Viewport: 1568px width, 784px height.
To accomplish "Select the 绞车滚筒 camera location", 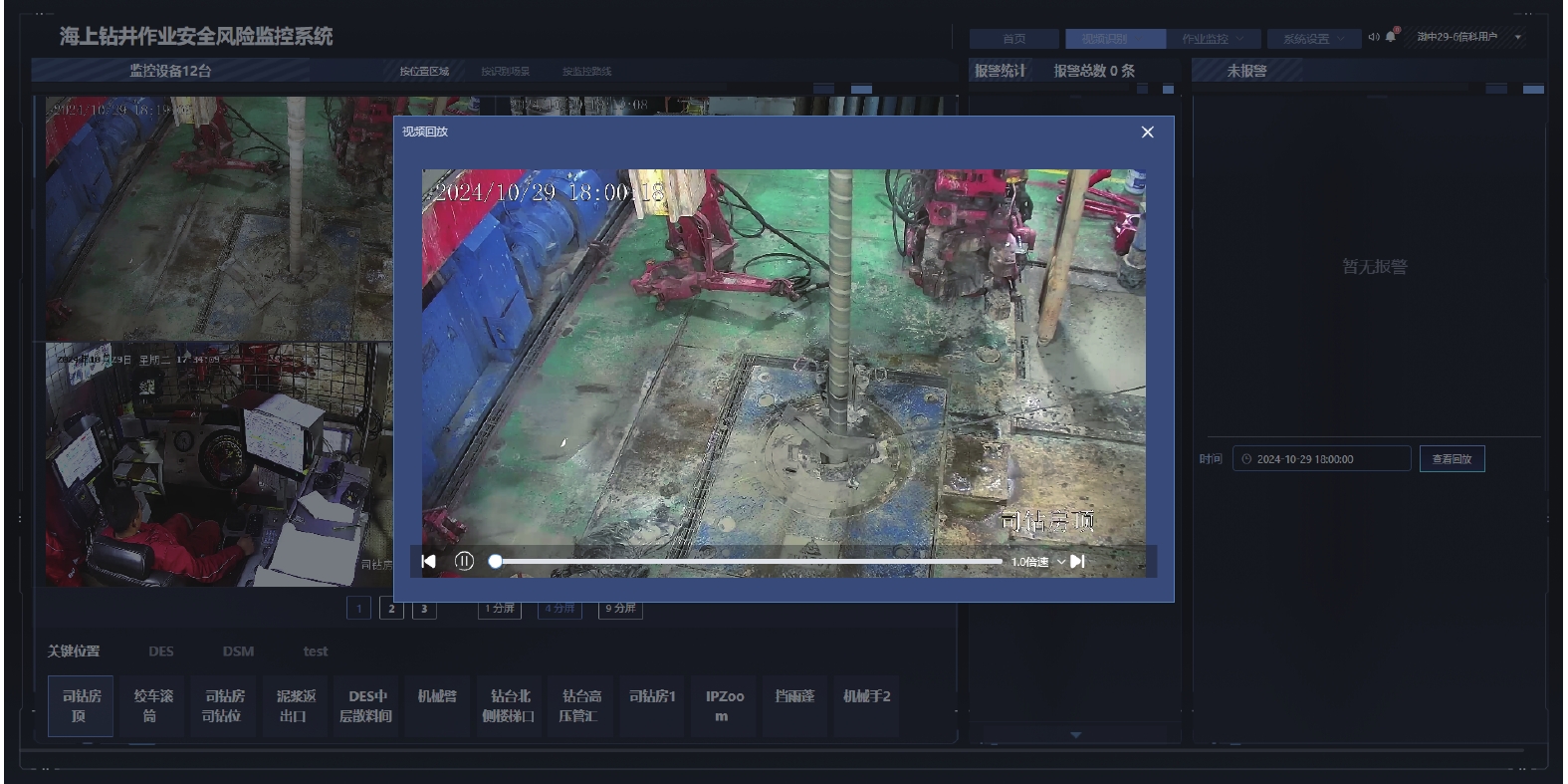I will [x=153, y=706].
